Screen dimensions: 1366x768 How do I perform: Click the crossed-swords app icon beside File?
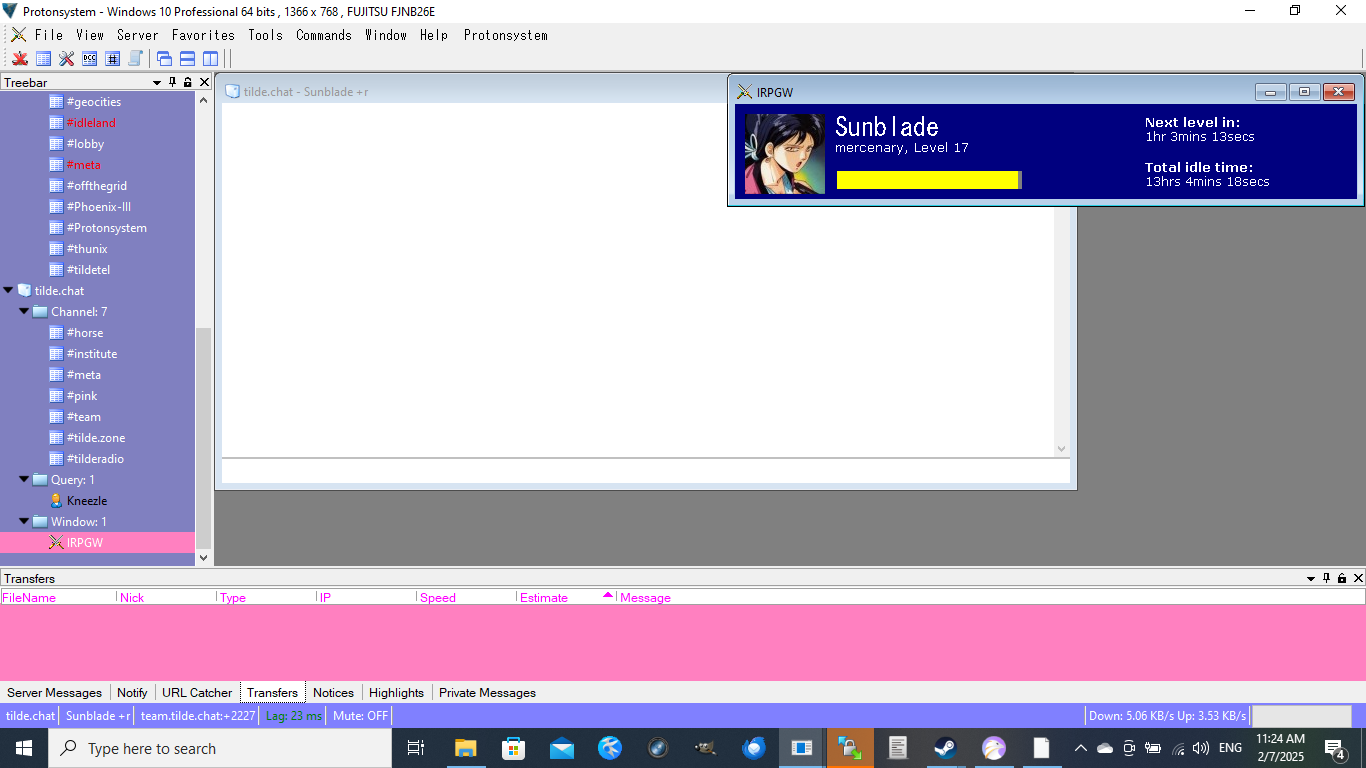click(19, 35)
